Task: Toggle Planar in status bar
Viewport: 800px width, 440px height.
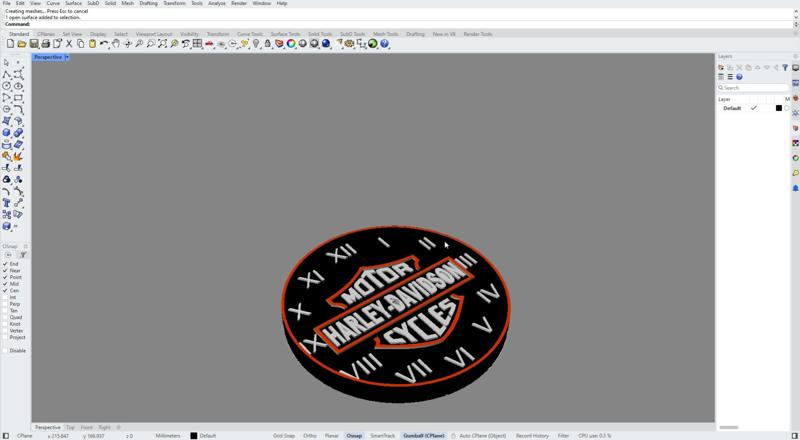Action: point(332,436)
